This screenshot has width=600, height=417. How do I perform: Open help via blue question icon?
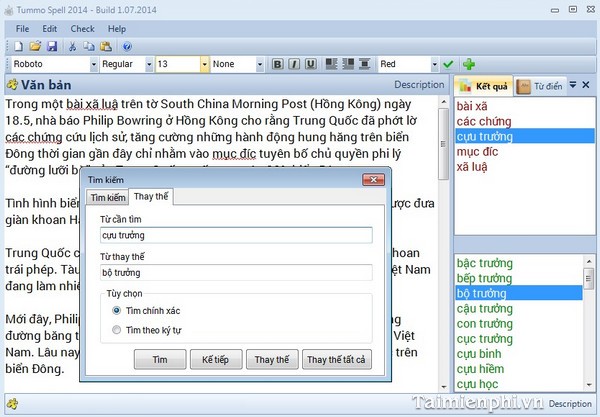click(127, 46)
